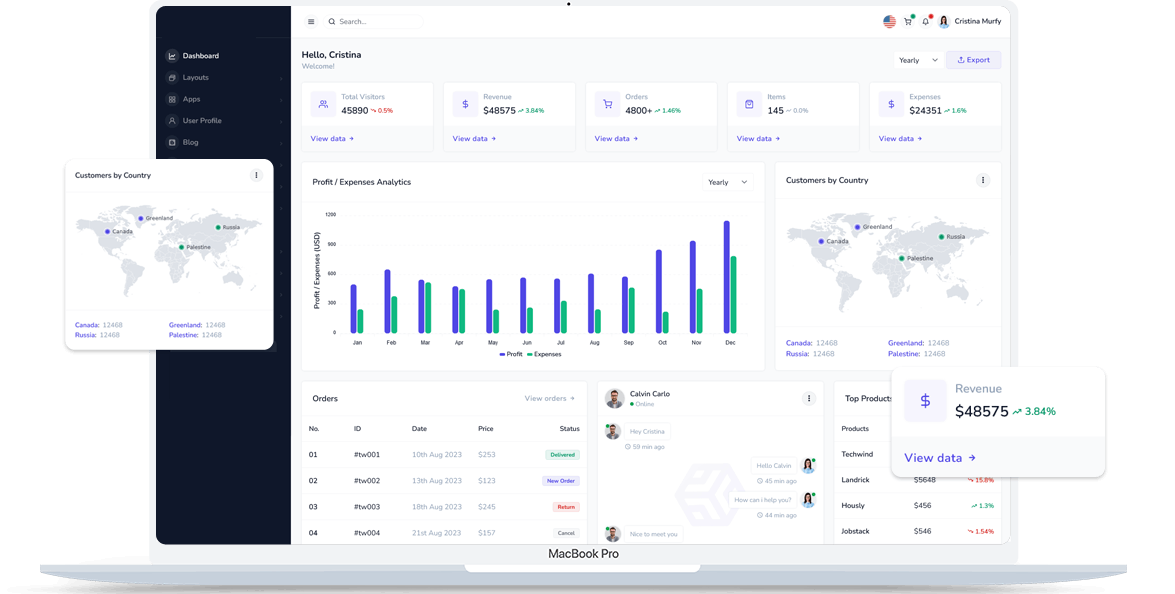This screenshot has height=594, width=1175.
Task: Open the Yearly dropdown beside Export
Action: pos(918,60)
